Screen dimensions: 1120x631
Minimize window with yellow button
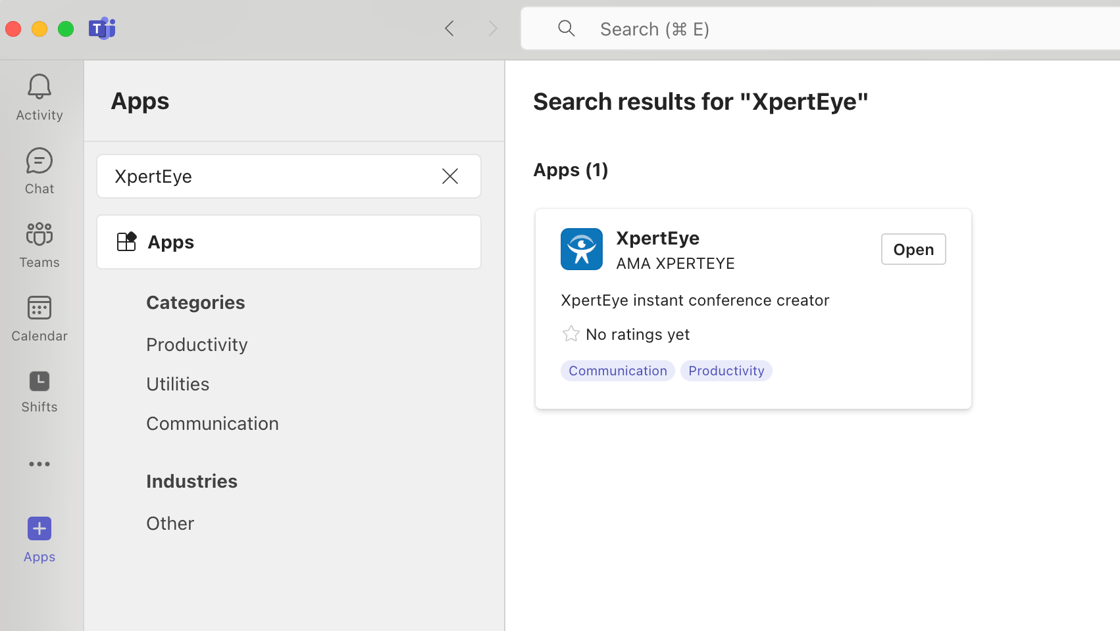tap(39, 29)
